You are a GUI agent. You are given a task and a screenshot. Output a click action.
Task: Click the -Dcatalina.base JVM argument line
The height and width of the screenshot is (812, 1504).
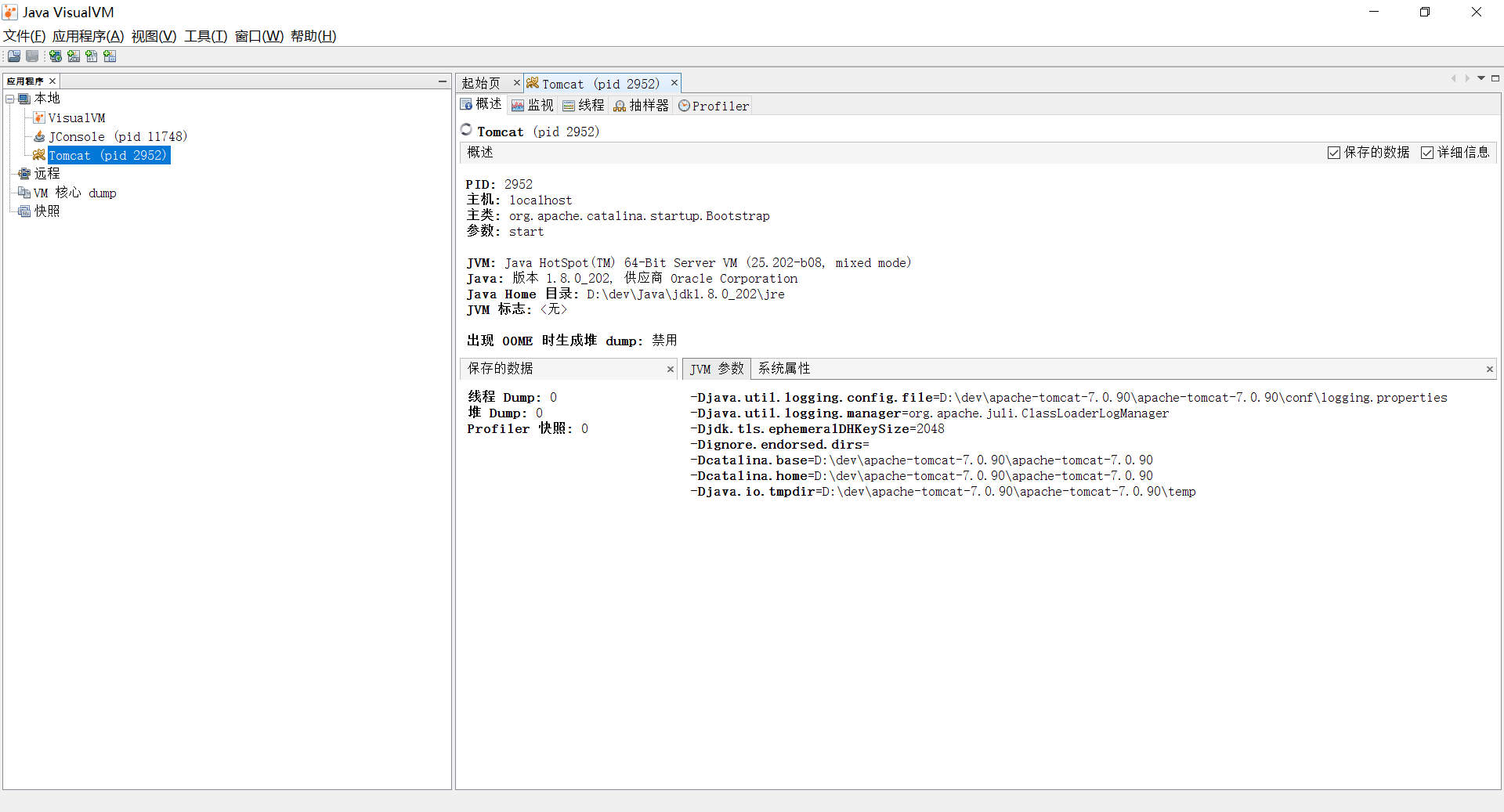tap(921, 460)
